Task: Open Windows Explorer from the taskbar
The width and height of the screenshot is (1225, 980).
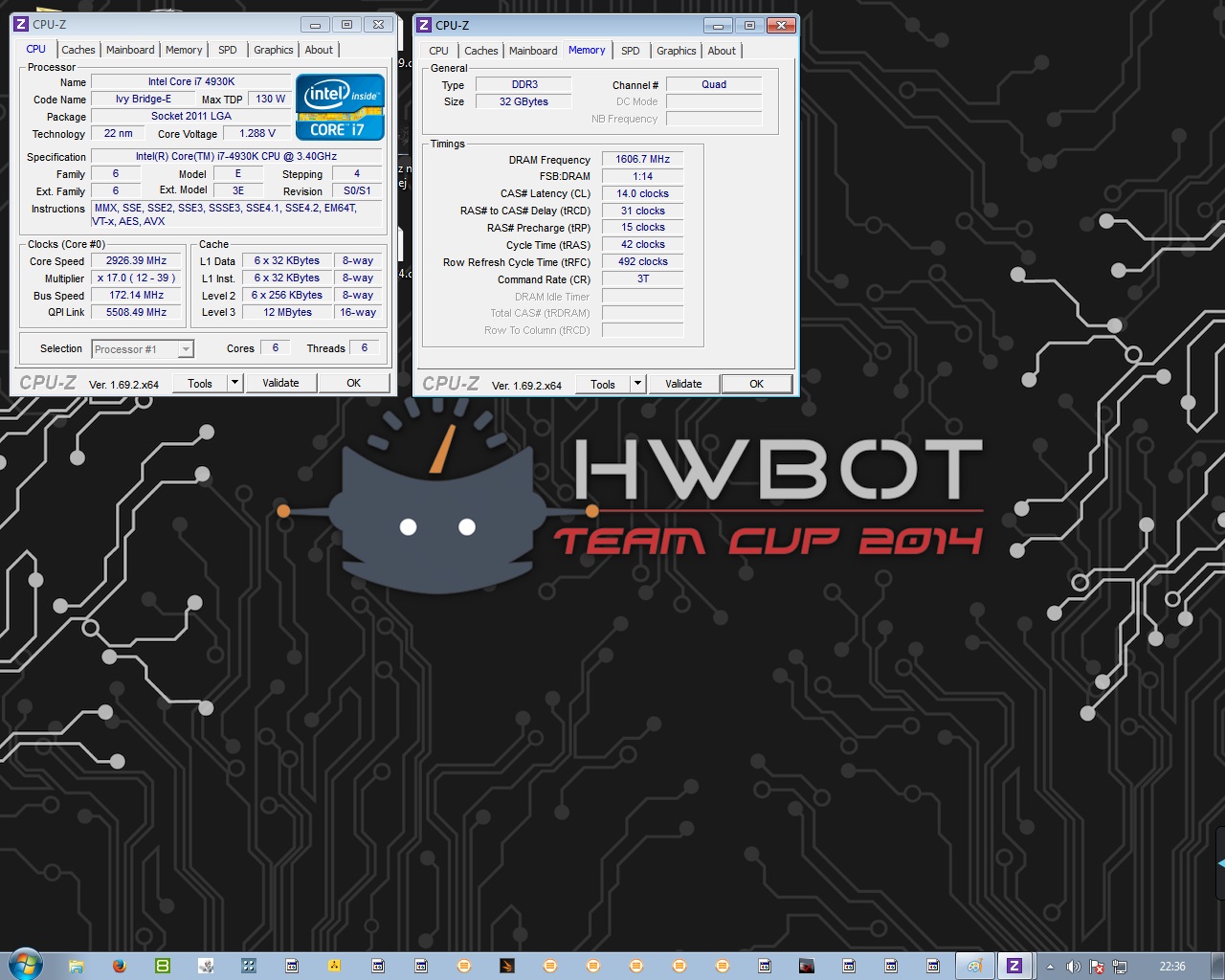Action: tap(76, 966)
